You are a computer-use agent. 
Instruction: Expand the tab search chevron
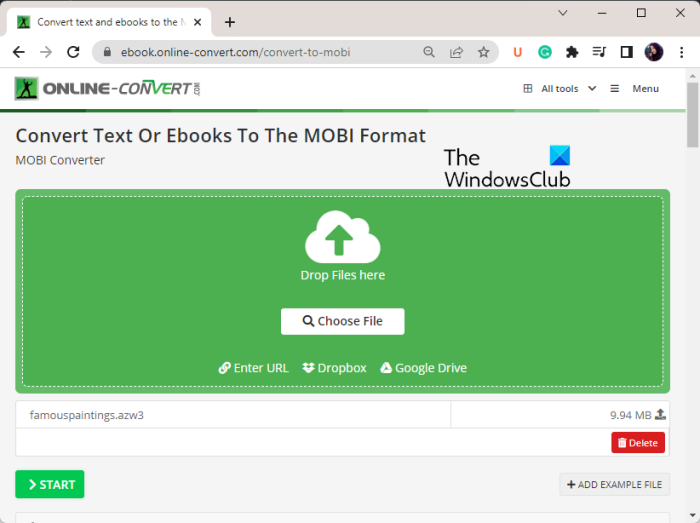[563, 13]
